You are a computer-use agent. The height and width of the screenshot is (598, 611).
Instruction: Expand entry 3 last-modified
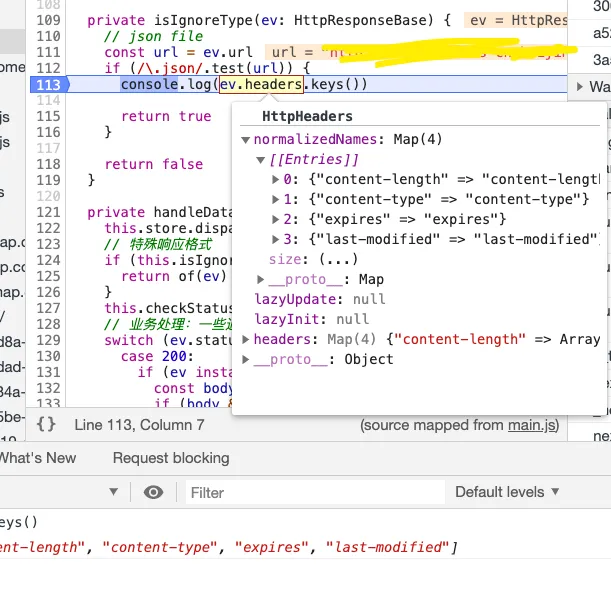pyautogui.click(x=275, y=239)
